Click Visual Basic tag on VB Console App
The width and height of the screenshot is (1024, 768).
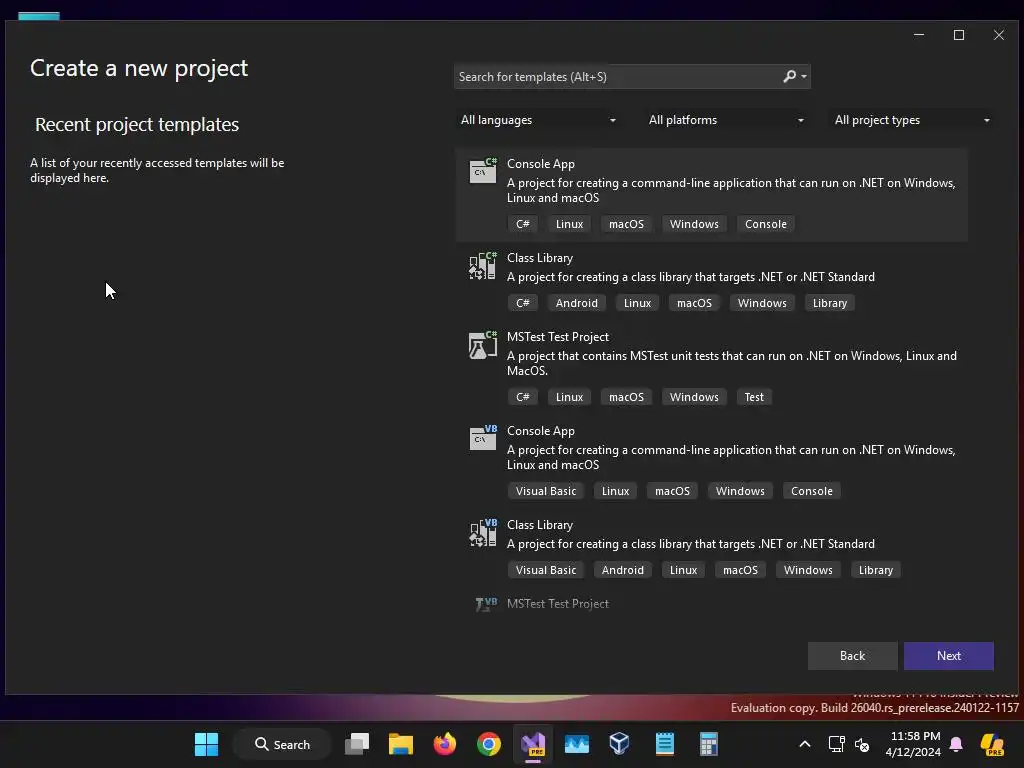[x=546, y=491]
